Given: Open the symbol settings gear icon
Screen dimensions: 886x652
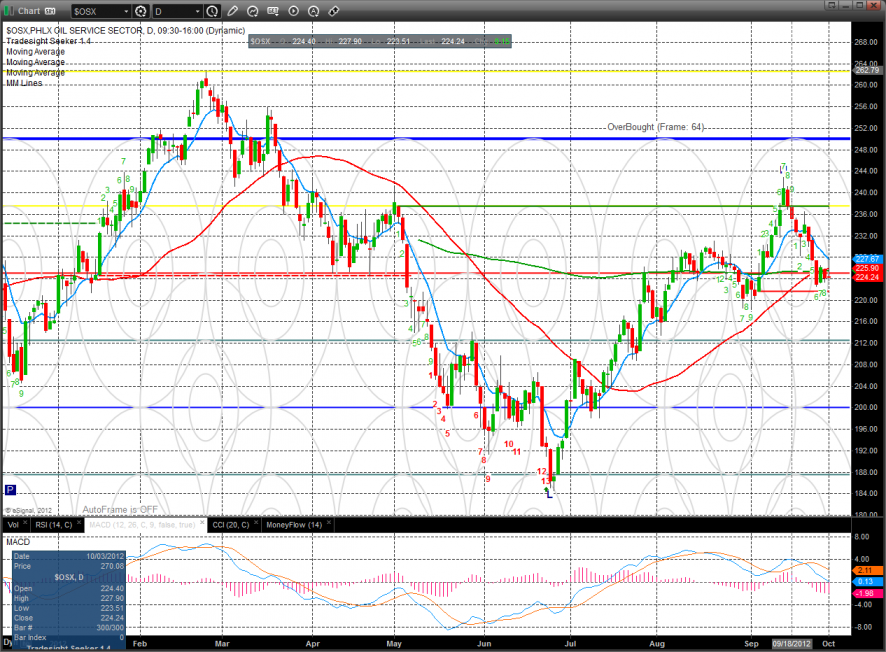Looking at the screenshot, I should [x=141, y=11].
